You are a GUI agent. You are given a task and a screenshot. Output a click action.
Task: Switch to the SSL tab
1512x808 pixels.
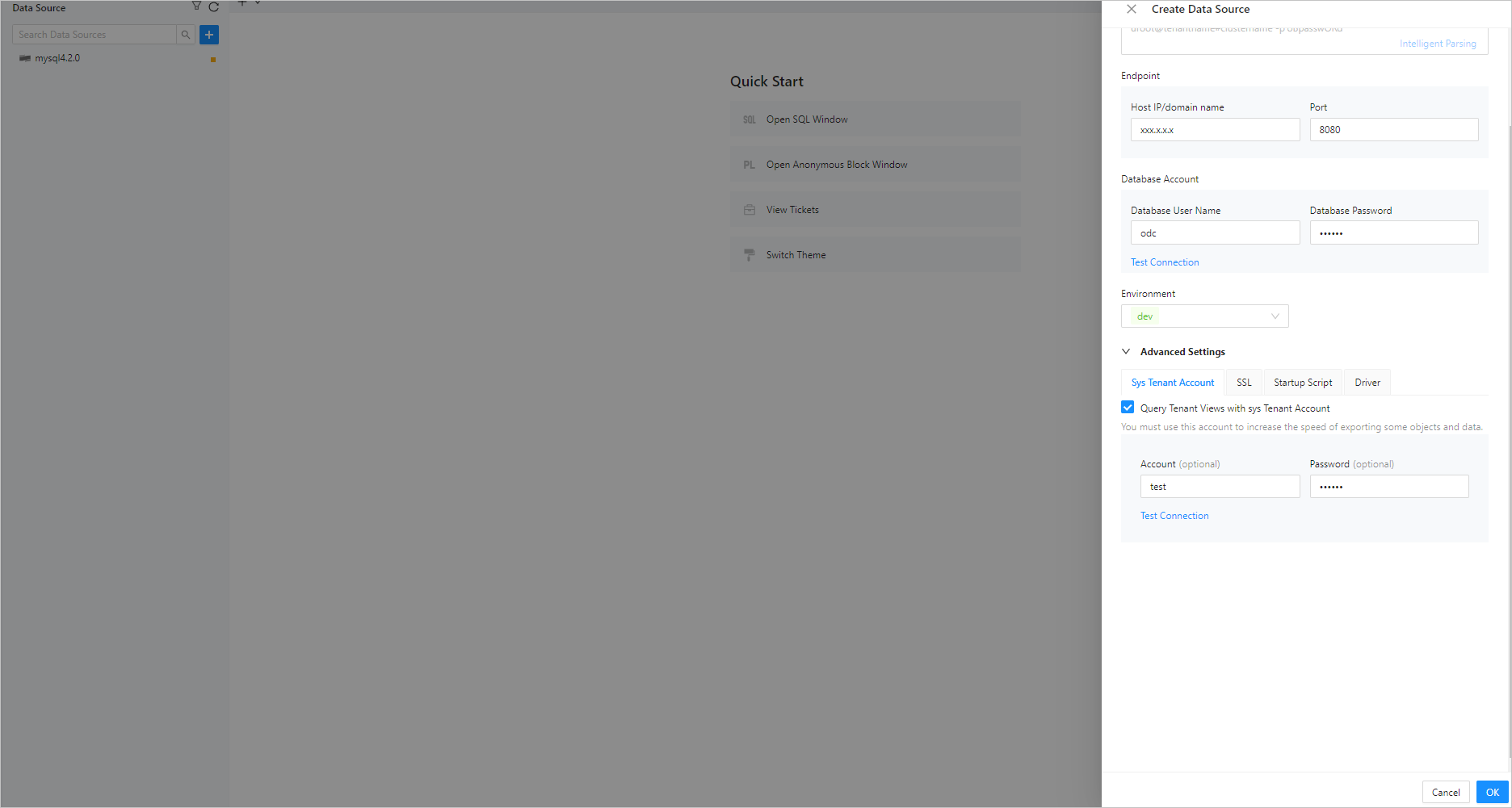[1244, 383]
